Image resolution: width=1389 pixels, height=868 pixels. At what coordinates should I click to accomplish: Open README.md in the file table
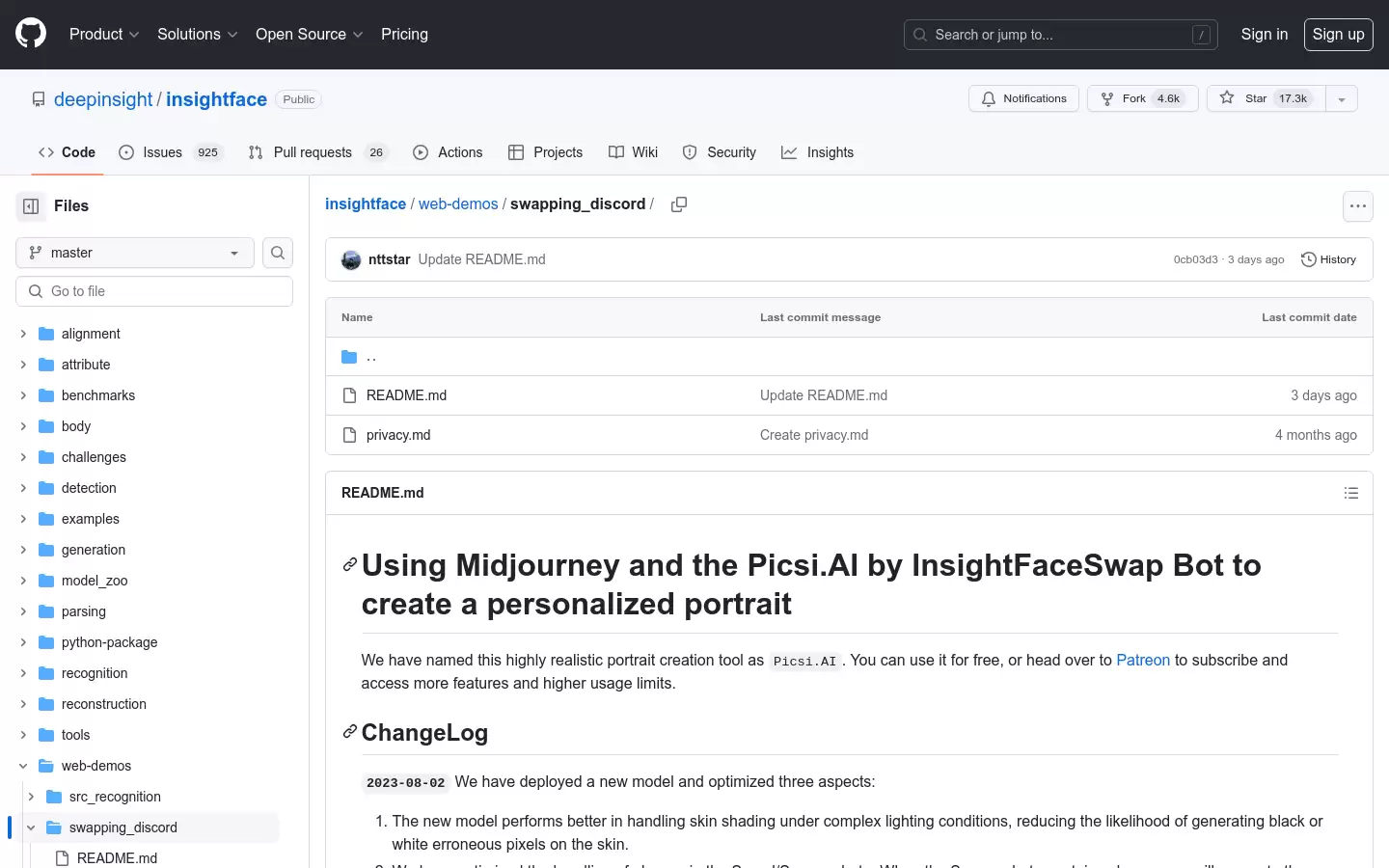[406, 395]
